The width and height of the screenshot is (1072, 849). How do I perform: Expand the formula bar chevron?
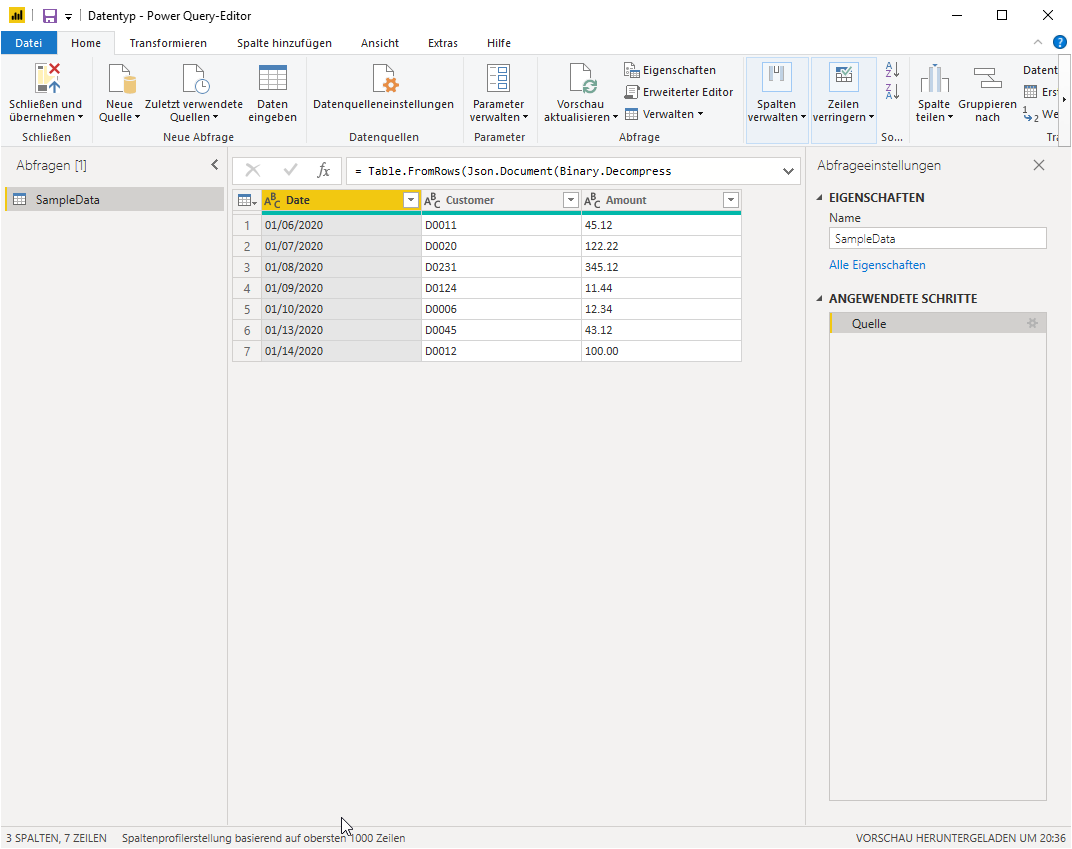(x=788, y=172)
